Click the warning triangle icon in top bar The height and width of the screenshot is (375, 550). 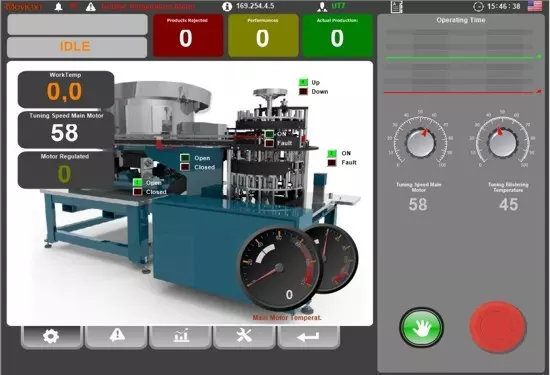tap(90, 7)
